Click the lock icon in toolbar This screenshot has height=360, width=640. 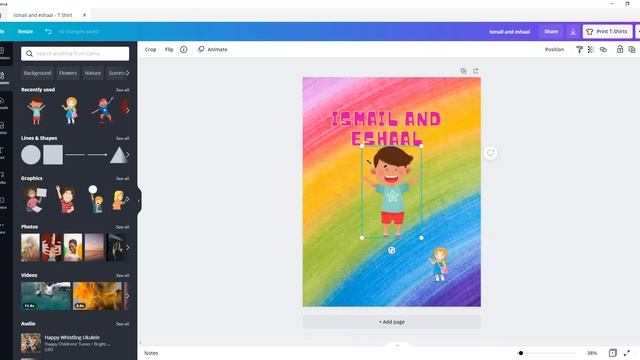point(620,49)
